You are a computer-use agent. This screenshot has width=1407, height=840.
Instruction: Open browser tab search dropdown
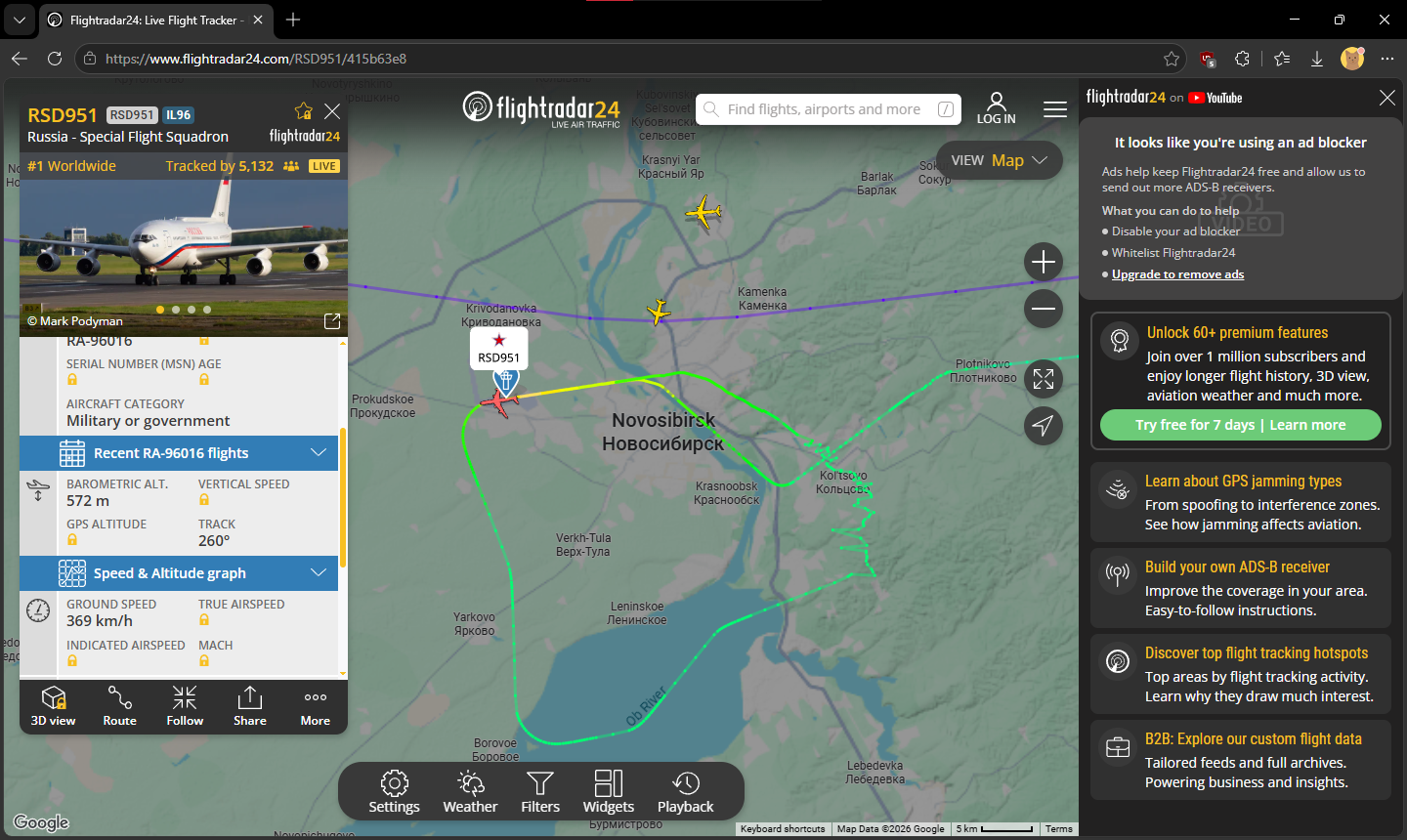20,20
